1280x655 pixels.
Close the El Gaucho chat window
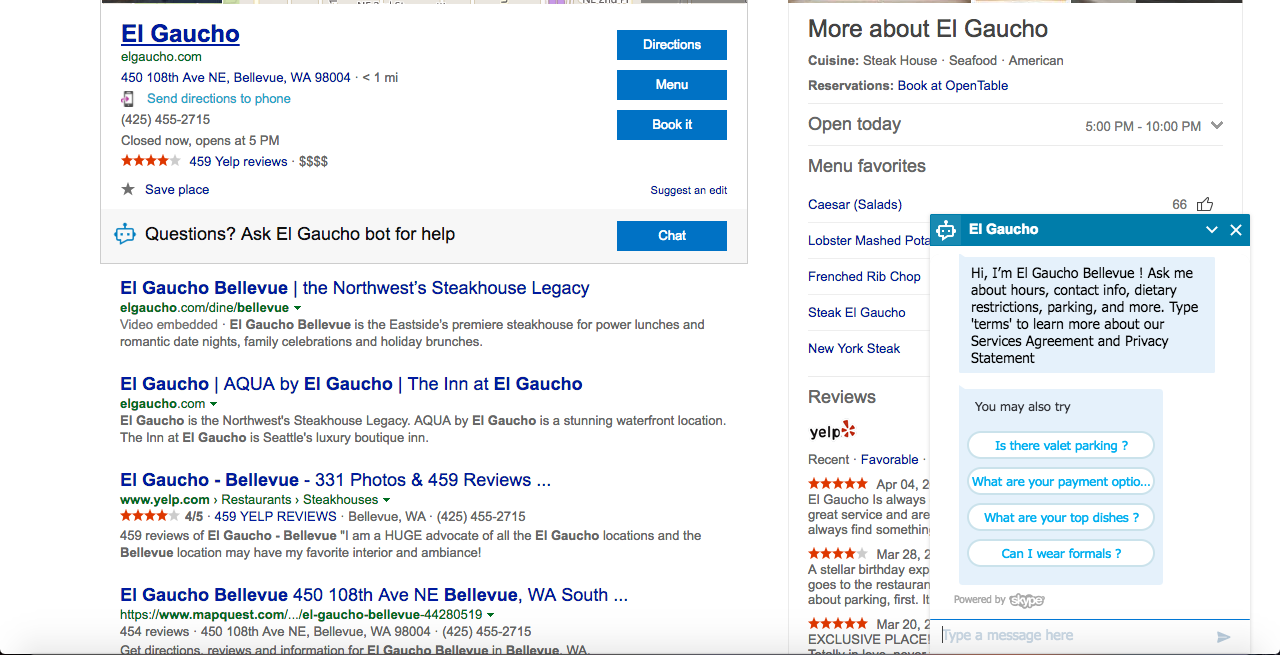(1236, 230)
